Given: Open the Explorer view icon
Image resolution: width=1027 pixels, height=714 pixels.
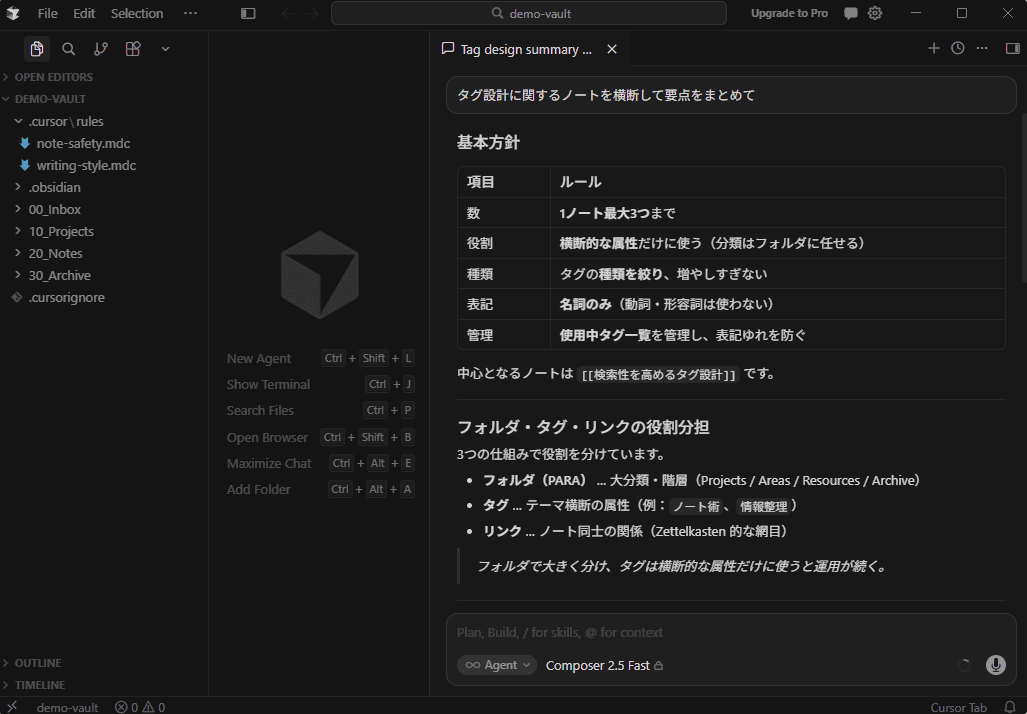Looking at the screenshot, I should (37, 49).
